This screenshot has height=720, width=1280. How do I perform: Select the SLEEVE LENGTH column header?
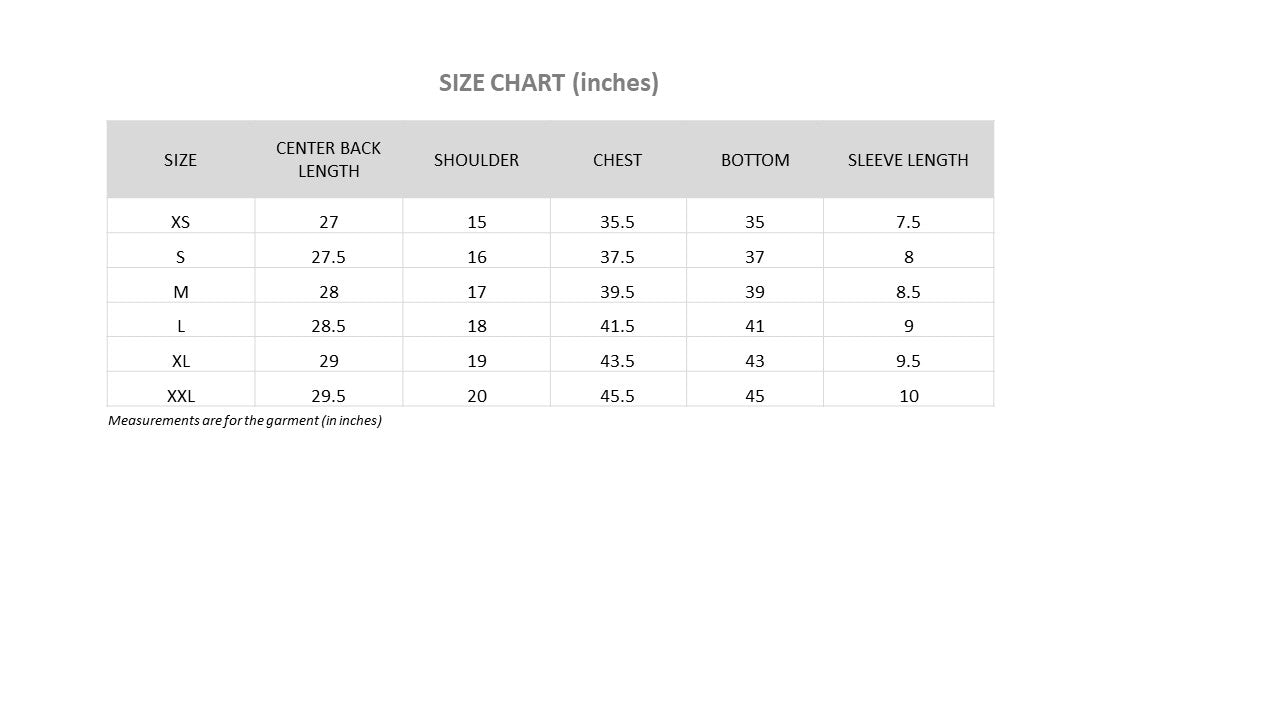[x=908, y=160]
